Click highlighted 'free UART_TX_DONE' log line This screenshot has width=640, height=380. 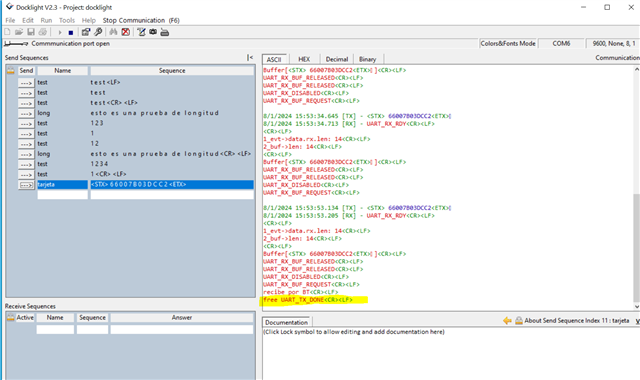click(x=308, y=300)
